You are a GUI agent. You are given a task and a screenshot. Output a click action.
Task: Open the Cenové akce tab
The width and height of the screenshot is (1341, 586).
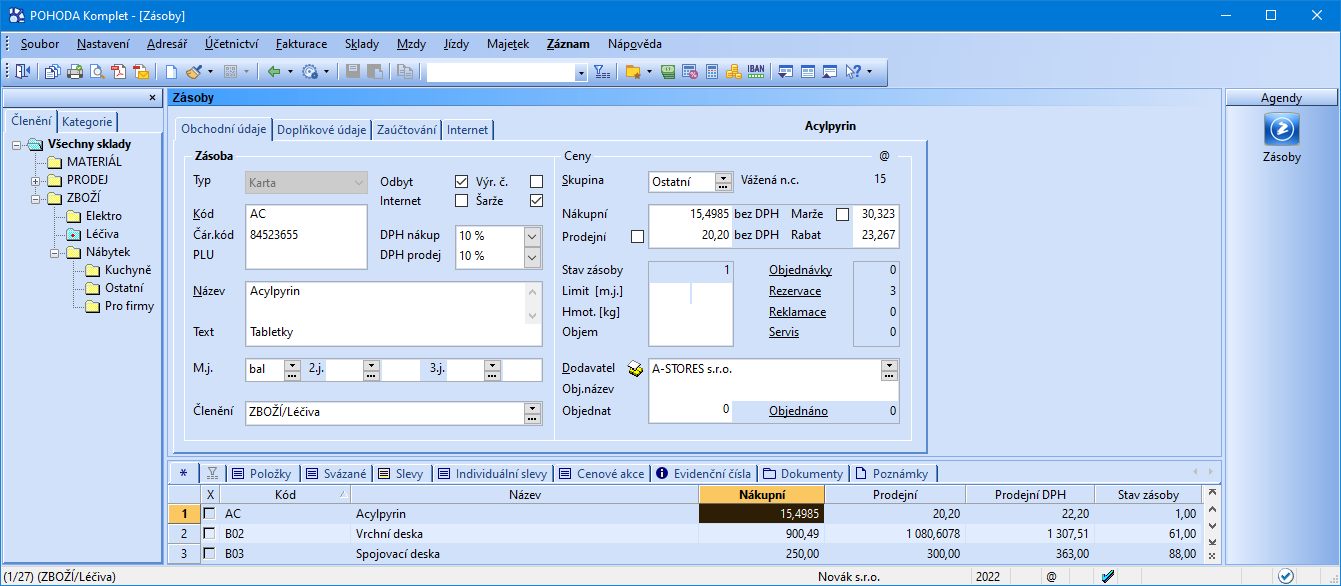pos(601,473)
